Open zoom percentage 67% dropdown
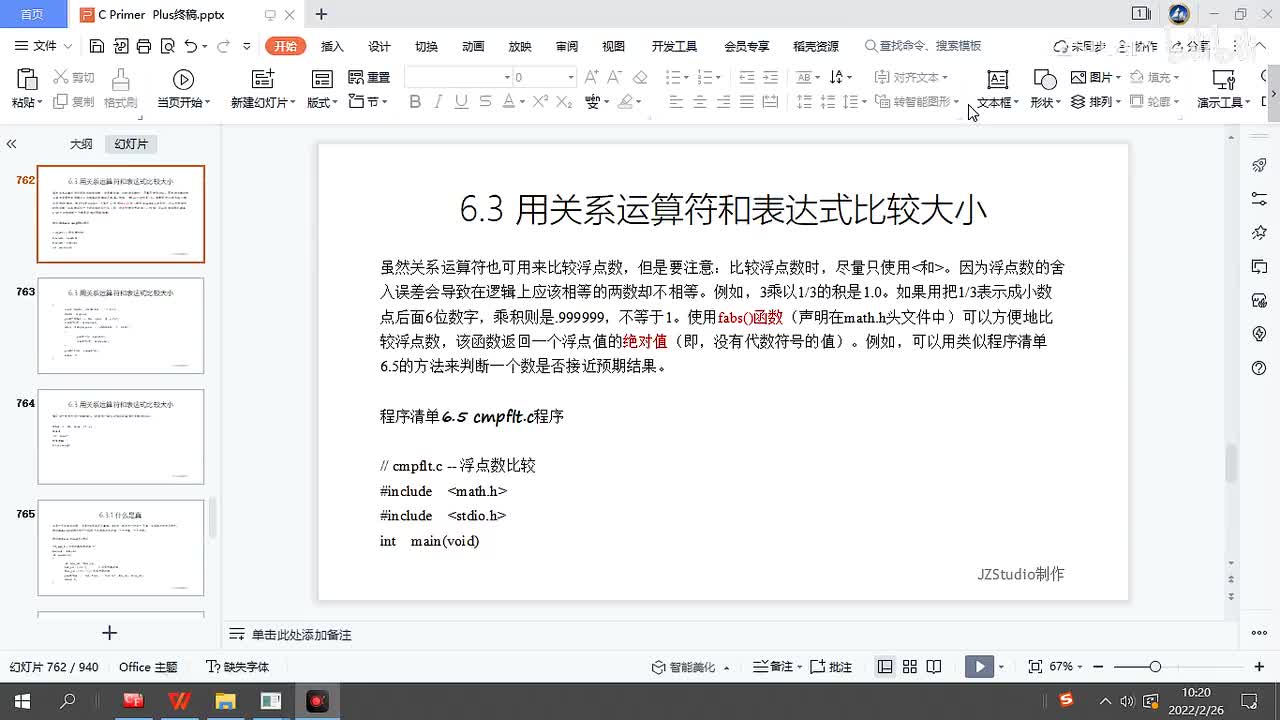The height and width of the screenshot is (720, 1280). pyautogui.click(x=1081, y=666)
